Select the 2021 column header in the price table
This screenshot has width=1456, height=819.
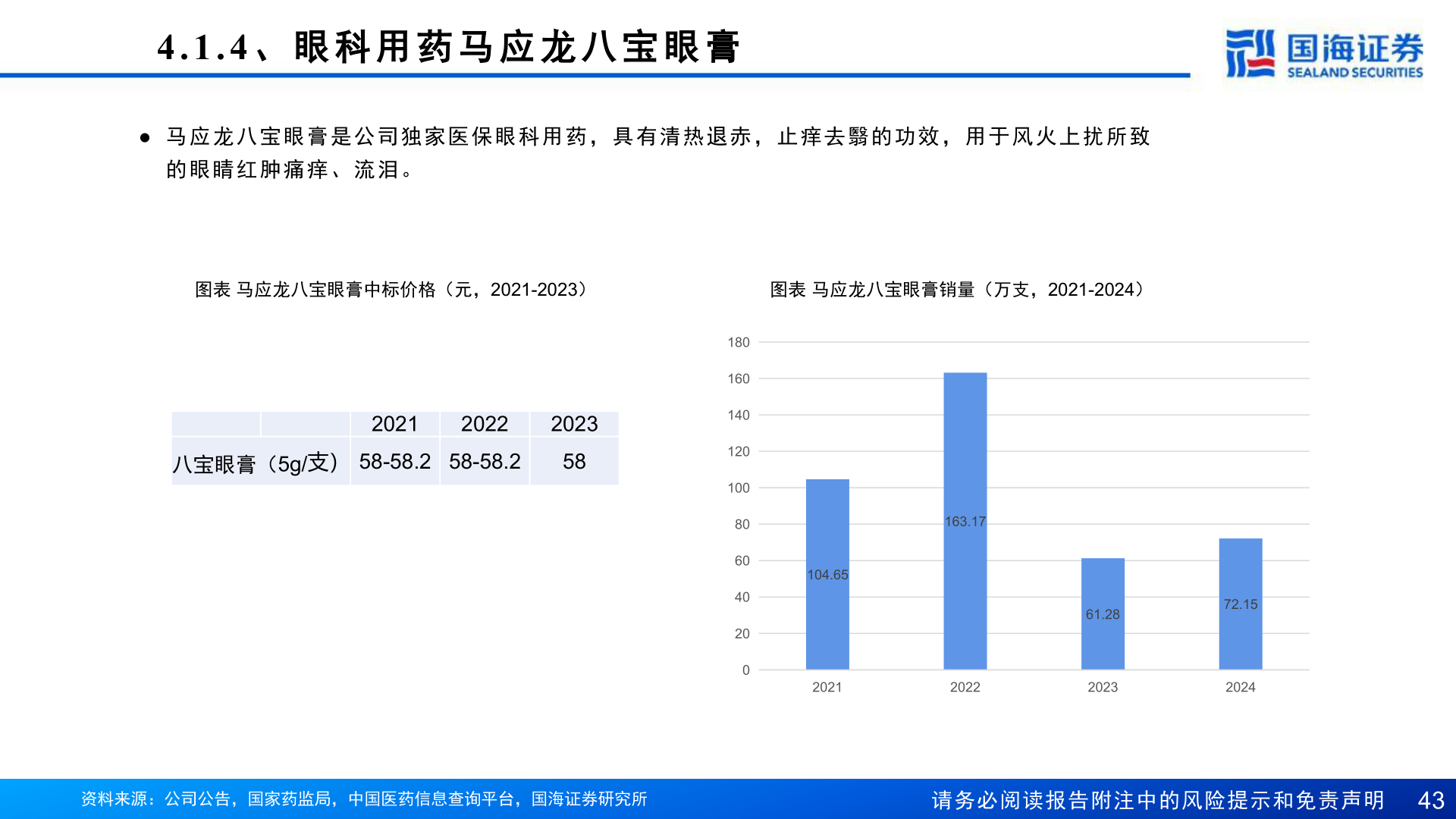coord(394,424)
